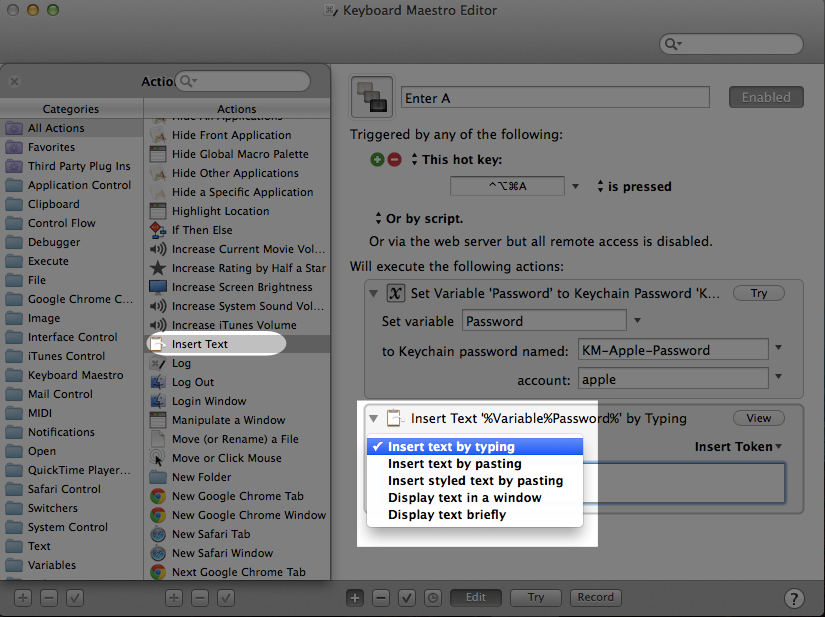This screenshot has width=825, height=617.
Task: Click the Try button beside Record
Action: pyautogui.click(x=536, y=598)
